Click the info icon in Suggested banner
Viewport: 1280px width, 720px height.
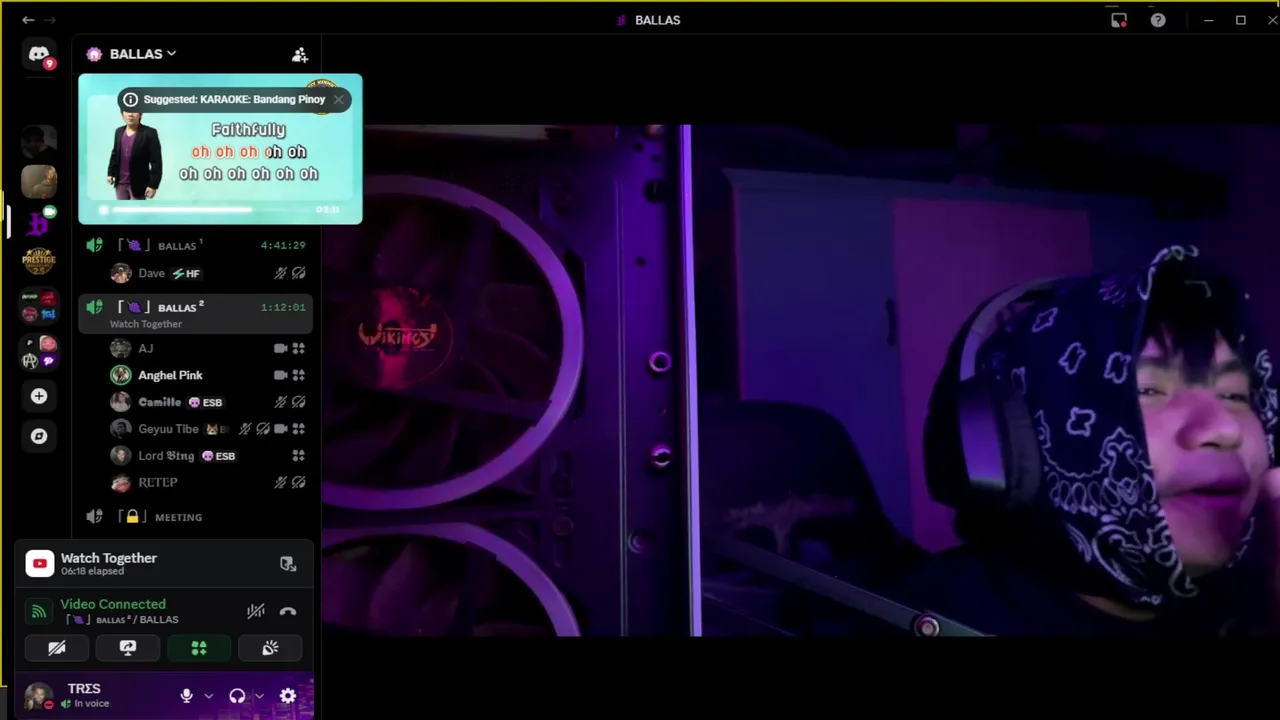click(x=130, y=100)
